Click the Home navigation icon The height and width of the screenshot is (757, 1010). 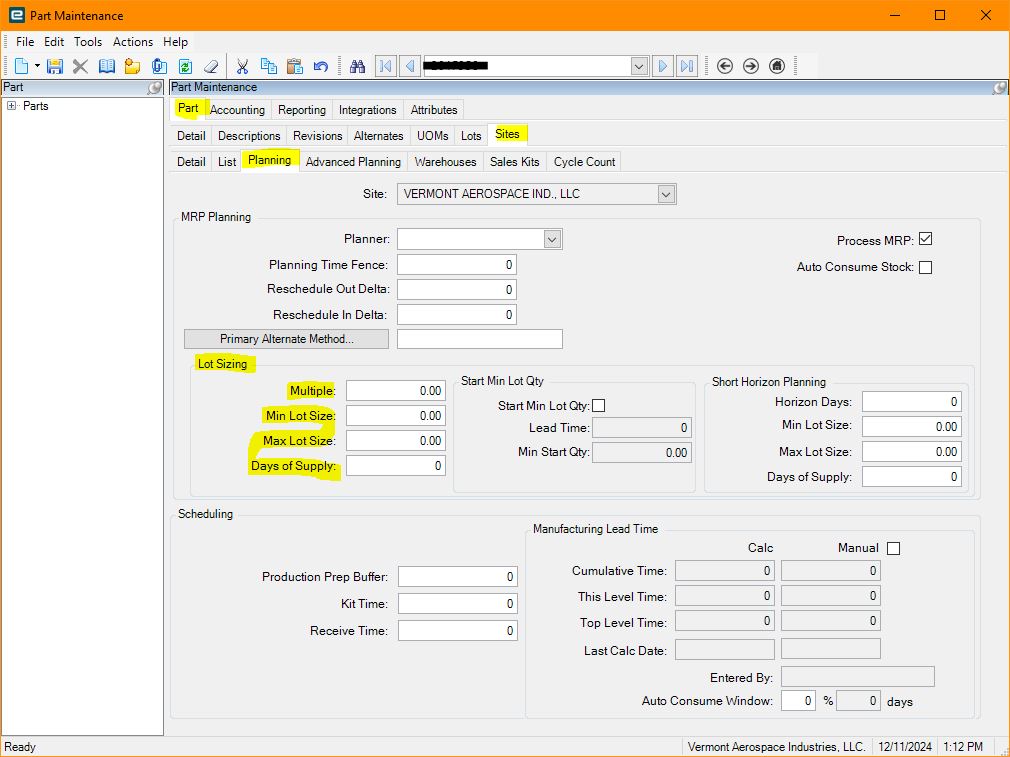point(777,66)
